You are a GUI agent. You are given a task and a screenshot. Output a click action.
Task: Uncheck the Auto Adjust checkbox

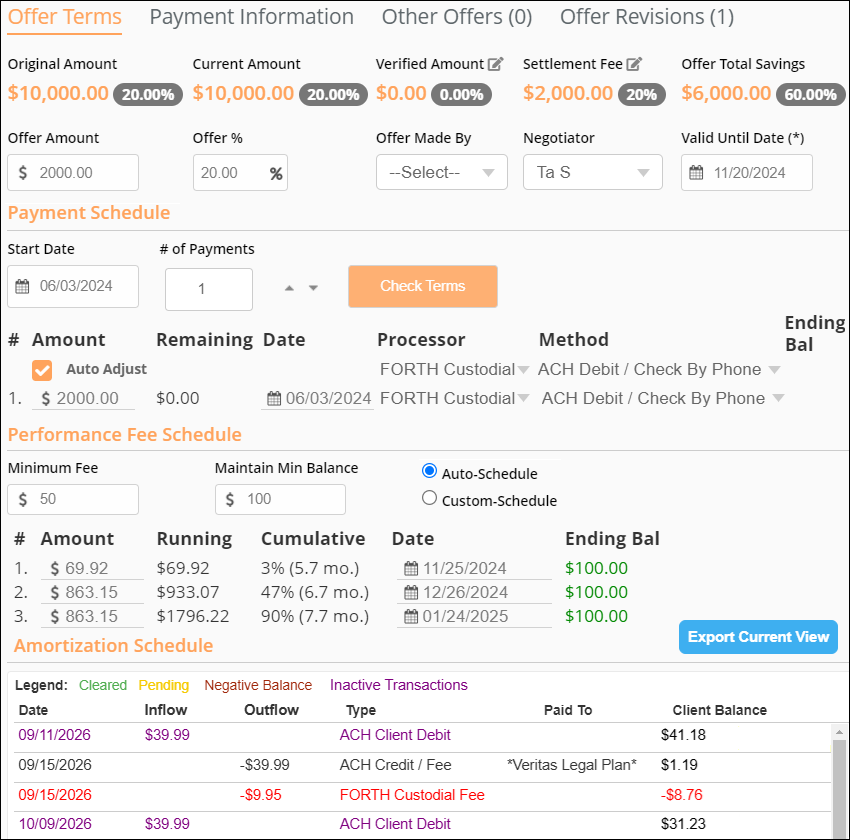(42, 371)
